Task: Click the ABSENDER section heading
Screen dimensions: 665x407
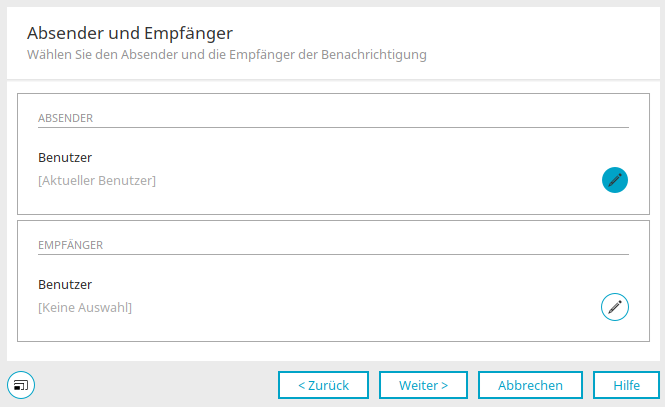Action: [x=65, y=118]
